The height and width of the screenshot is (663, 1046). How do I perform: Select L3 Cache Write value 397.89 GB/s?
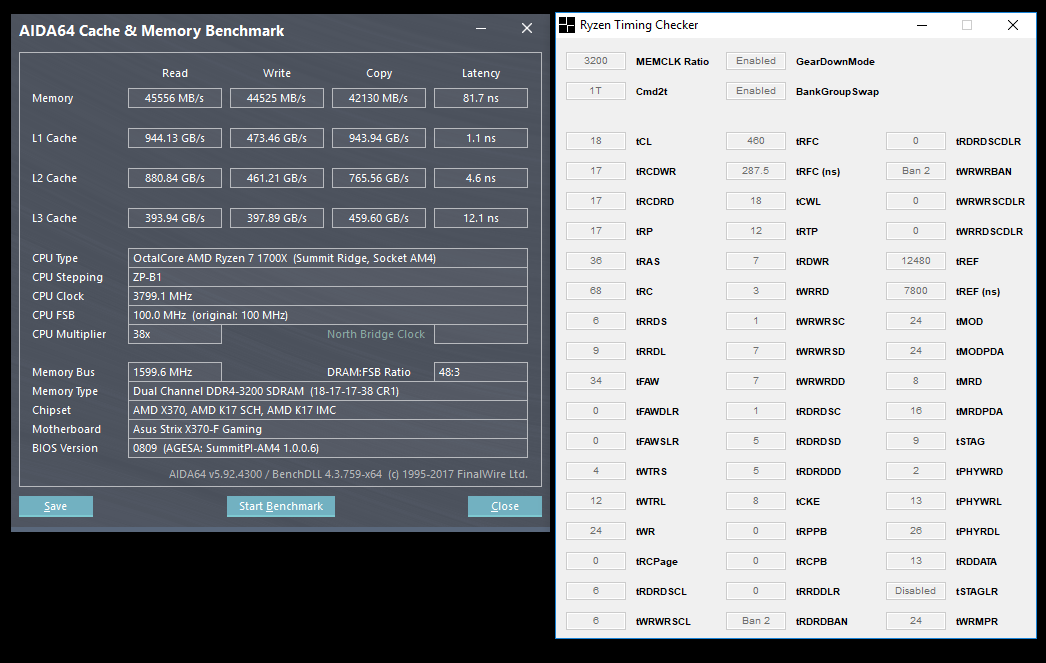[277, 218]
